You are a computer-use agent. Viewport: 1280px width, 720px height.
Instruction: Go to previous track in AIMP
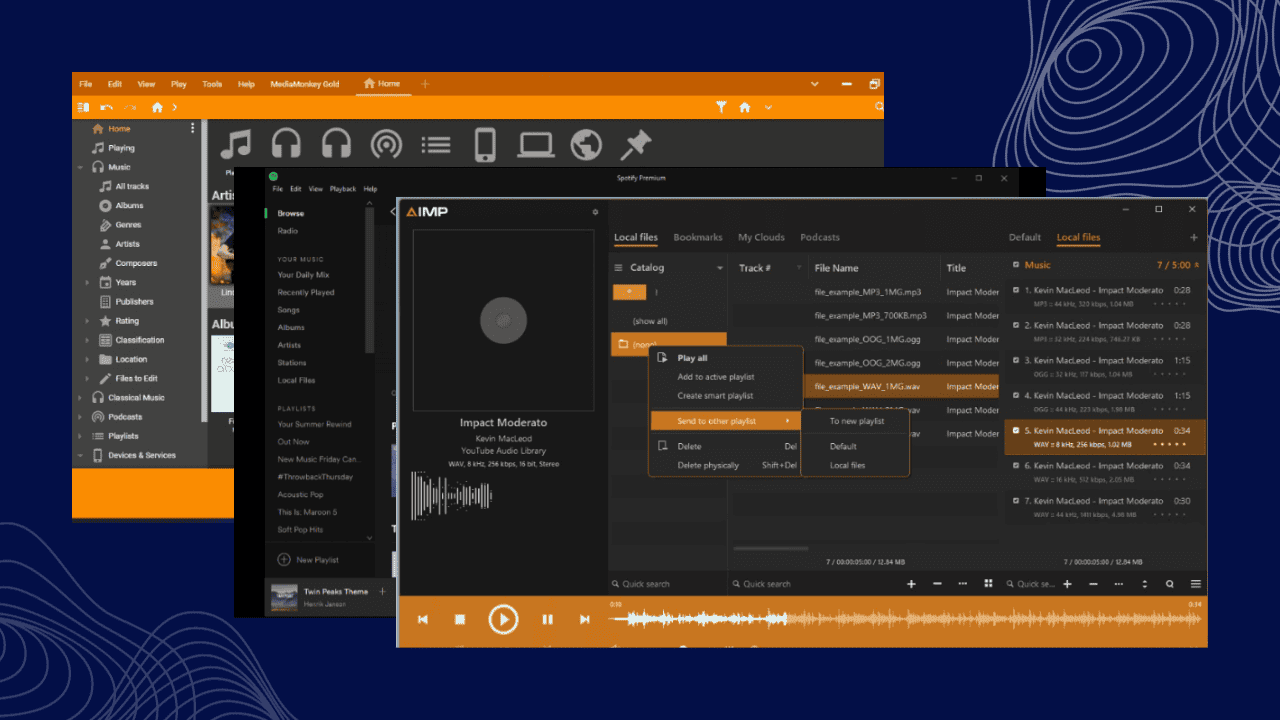point(423,620)
